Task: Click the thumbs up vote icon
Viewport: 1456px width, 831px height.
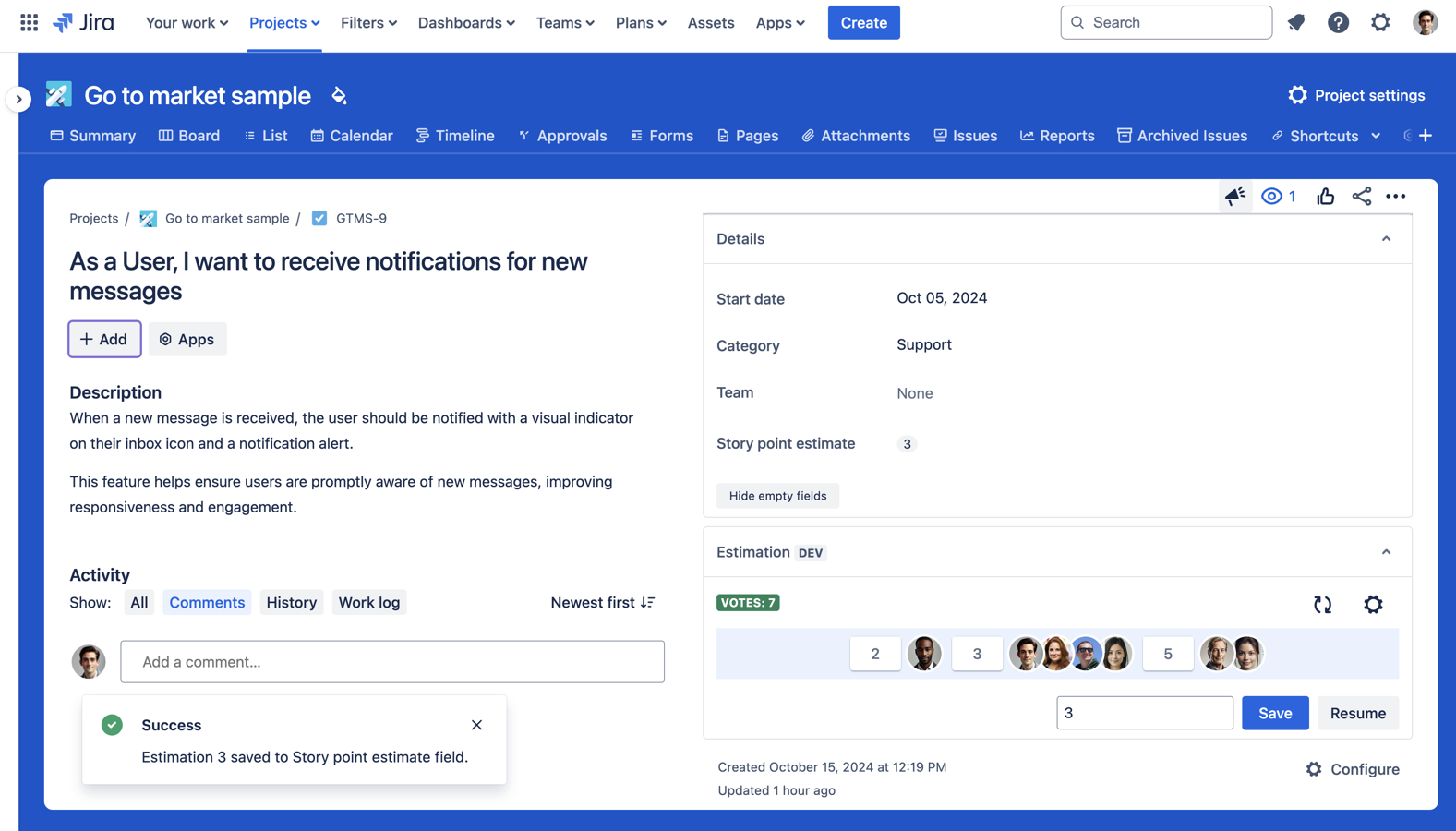Action: click(x=1325, y=196)
